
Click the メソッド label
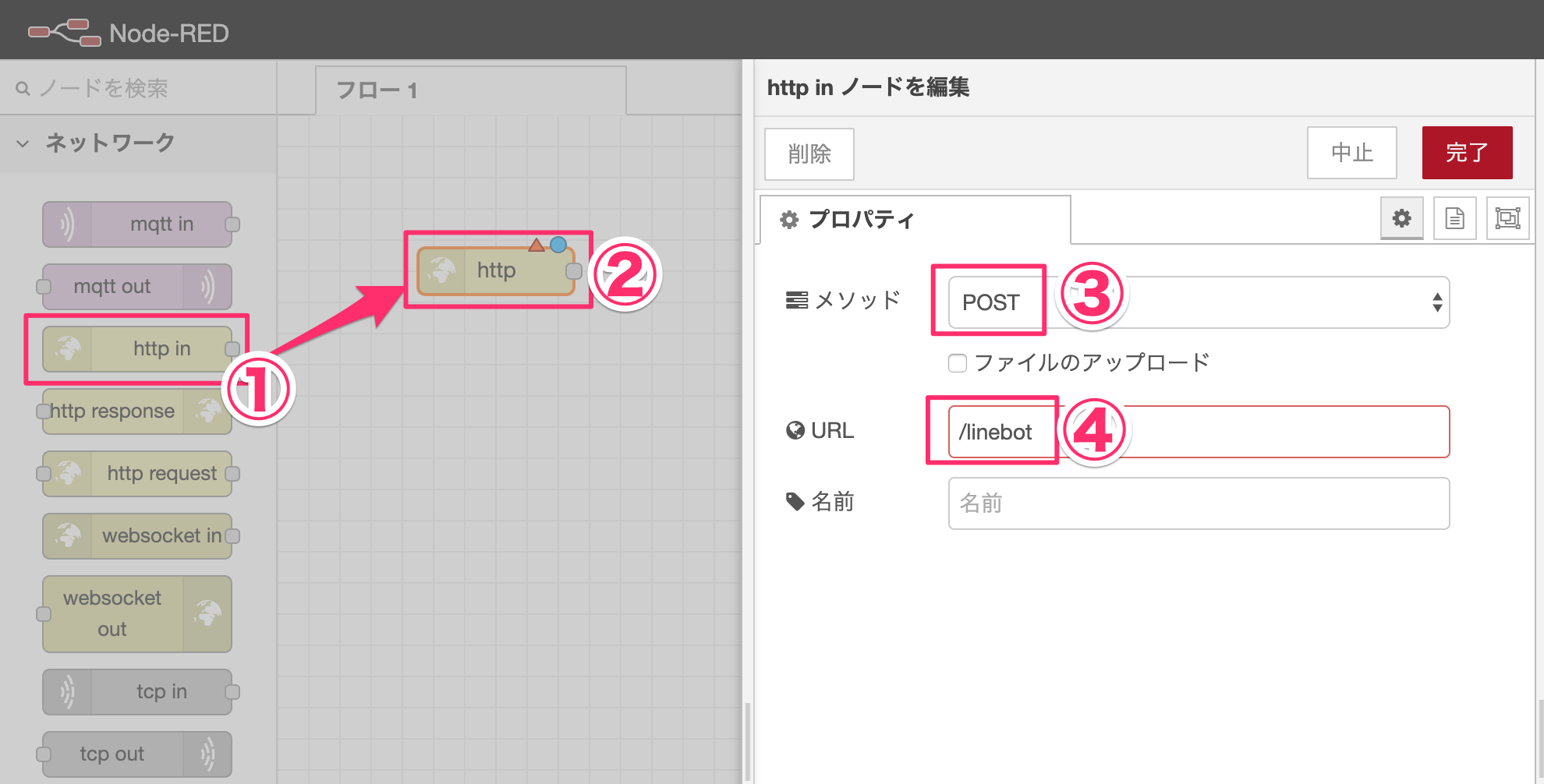(844, 301)
